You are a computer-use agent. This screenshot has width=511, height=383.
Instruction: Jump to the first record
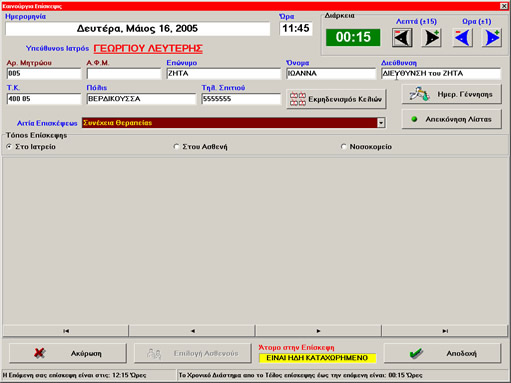66,331
